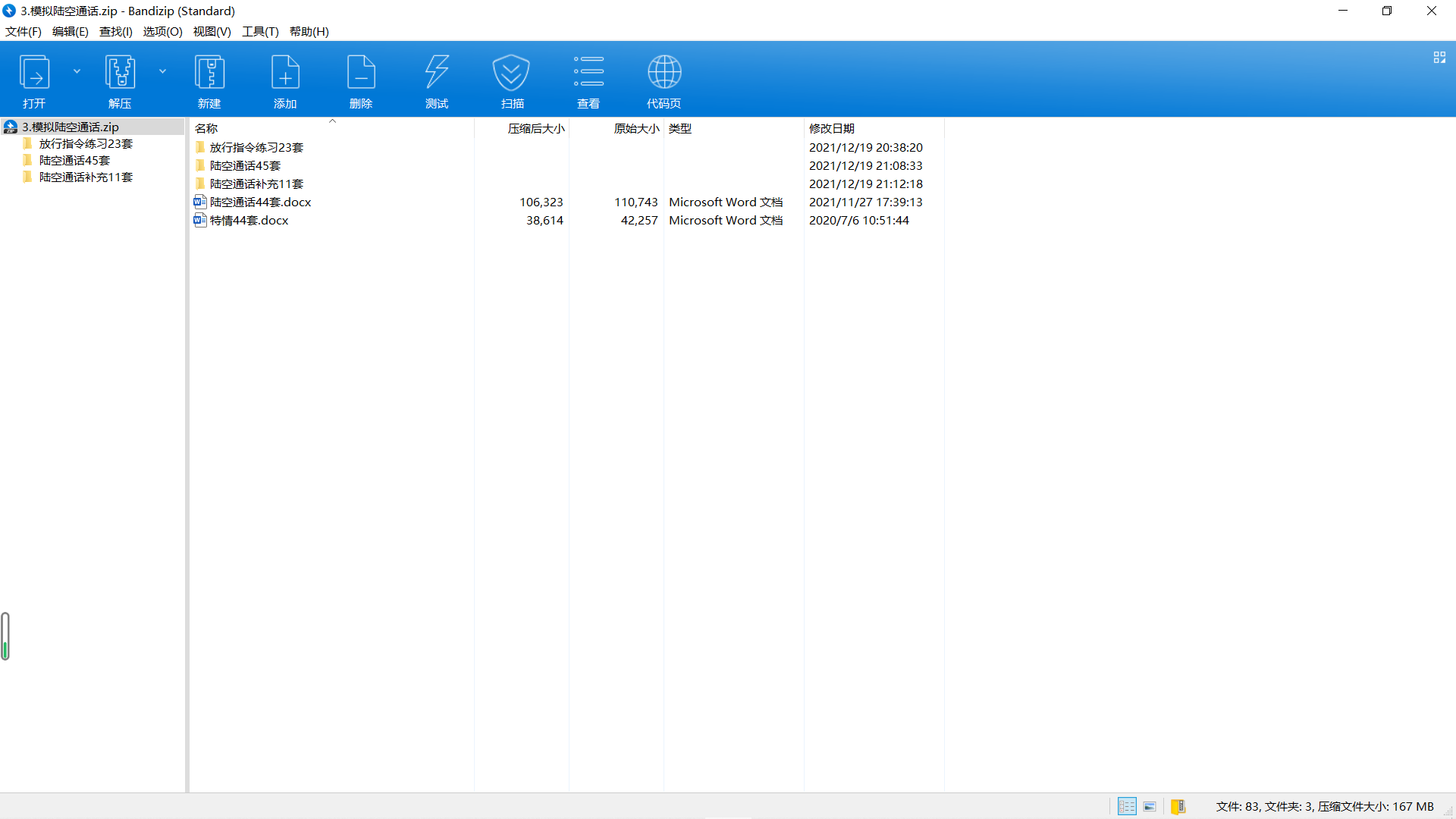Sort by the 压缩后大小 column header

[535, 128]
